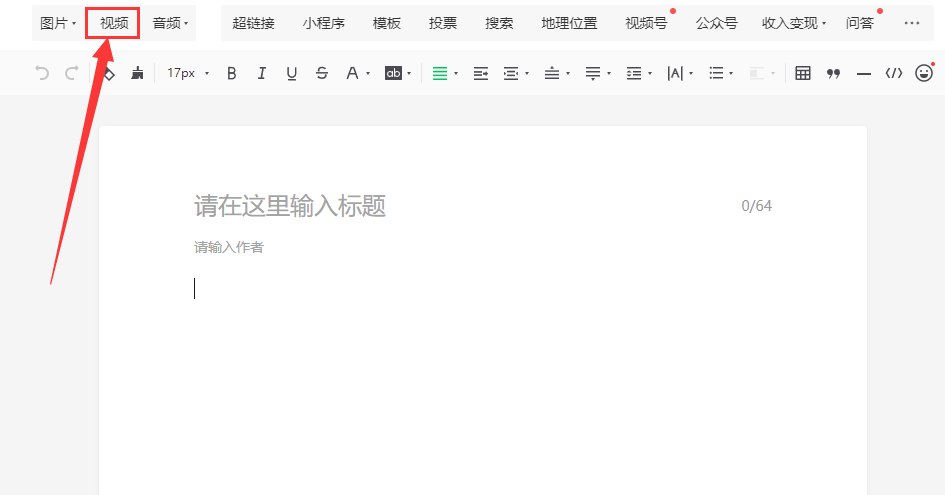This screenshot has width=945, height=495.
Task: Click the 问答 Q&A option
Action: tap(859, 24)
